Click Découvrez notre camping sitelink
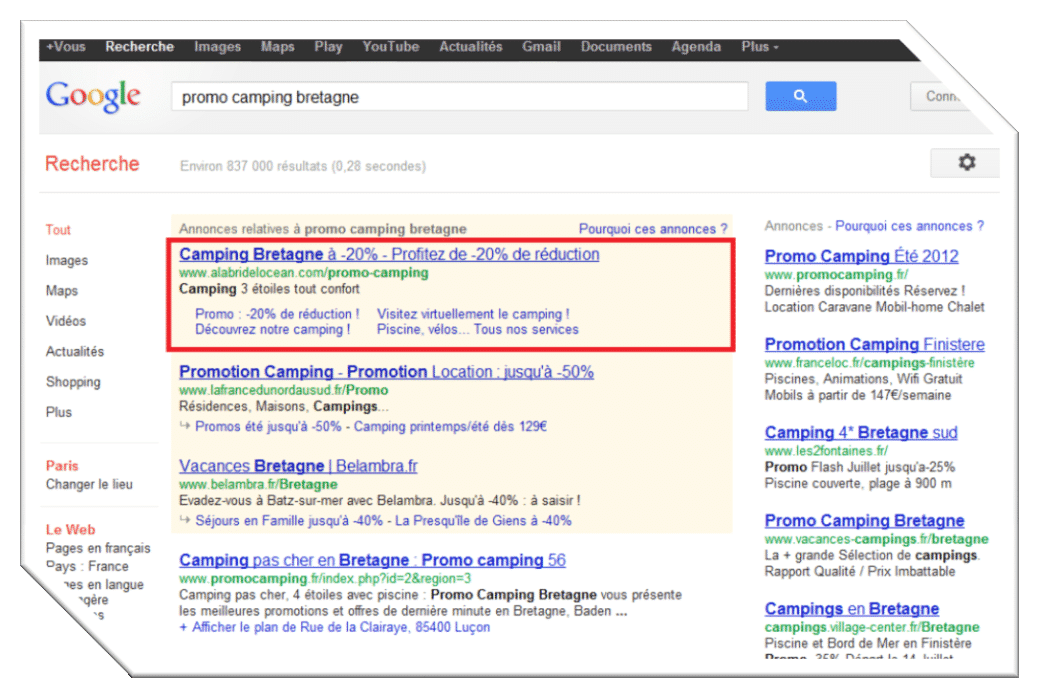This screenshot has width=1038, height=698. coord(272,329)
